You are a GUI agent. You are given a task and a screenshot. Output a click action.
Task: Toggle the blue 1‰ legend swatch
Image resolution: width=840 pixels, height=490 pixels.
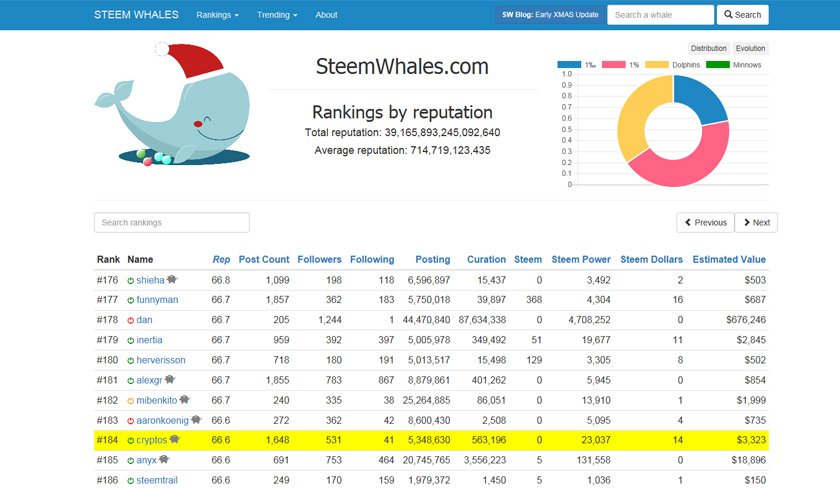[569, 65]
